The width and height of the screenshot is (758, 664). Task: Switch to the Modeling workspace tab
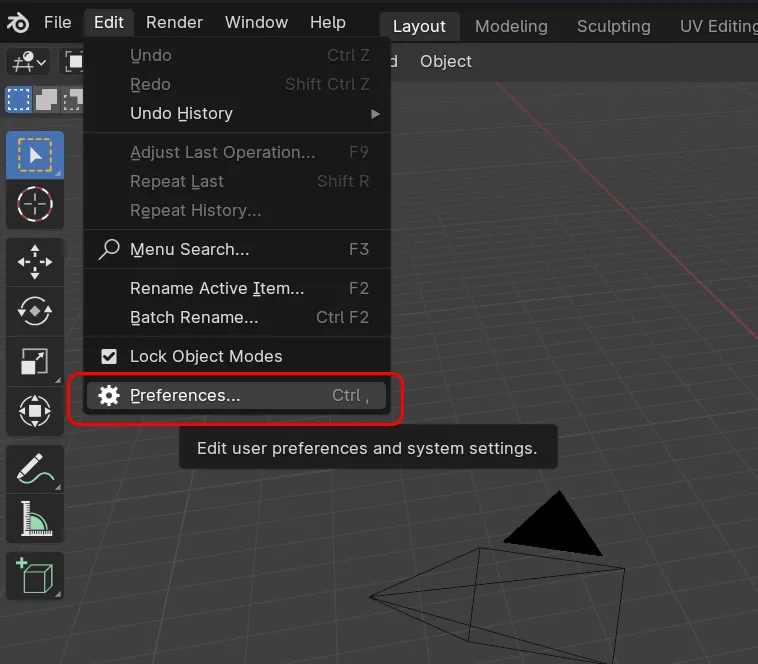pyautogui.click(x=509, y=26)
